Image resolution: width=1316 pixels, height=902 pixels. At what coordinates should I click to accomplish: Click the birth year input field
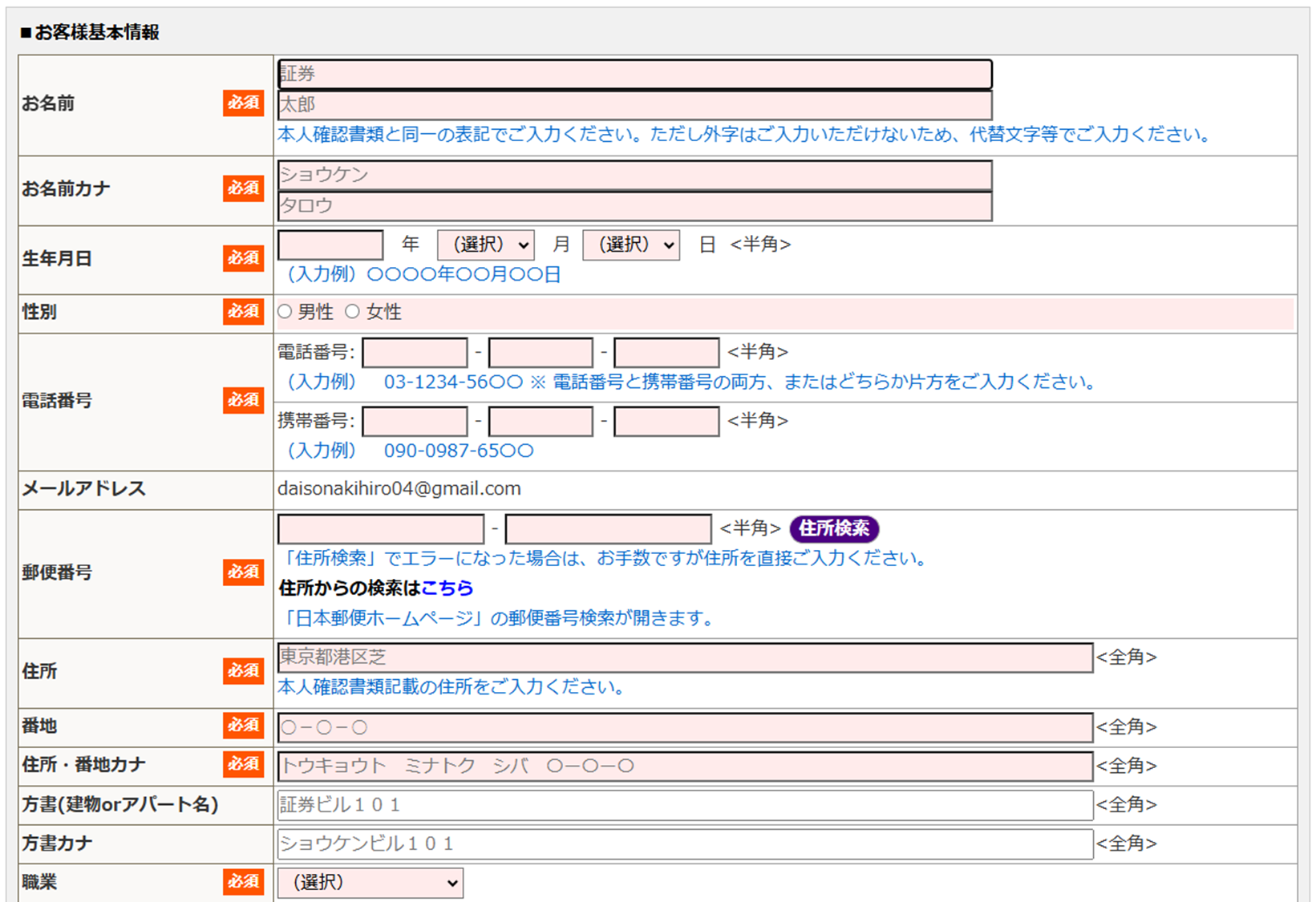pos(330,245)
